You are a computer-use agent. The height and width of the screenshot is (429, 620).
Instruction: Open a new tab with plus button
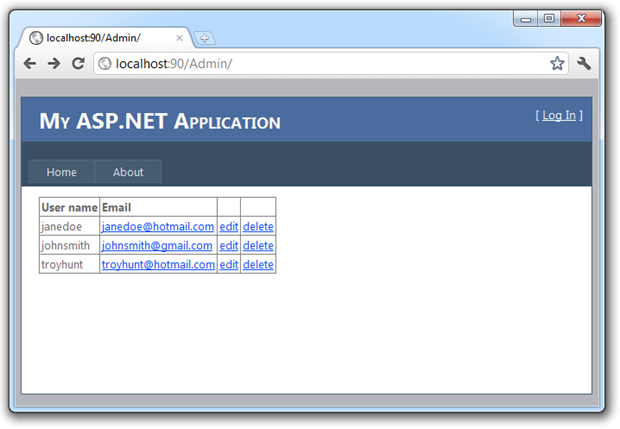[x=204, y=38]
